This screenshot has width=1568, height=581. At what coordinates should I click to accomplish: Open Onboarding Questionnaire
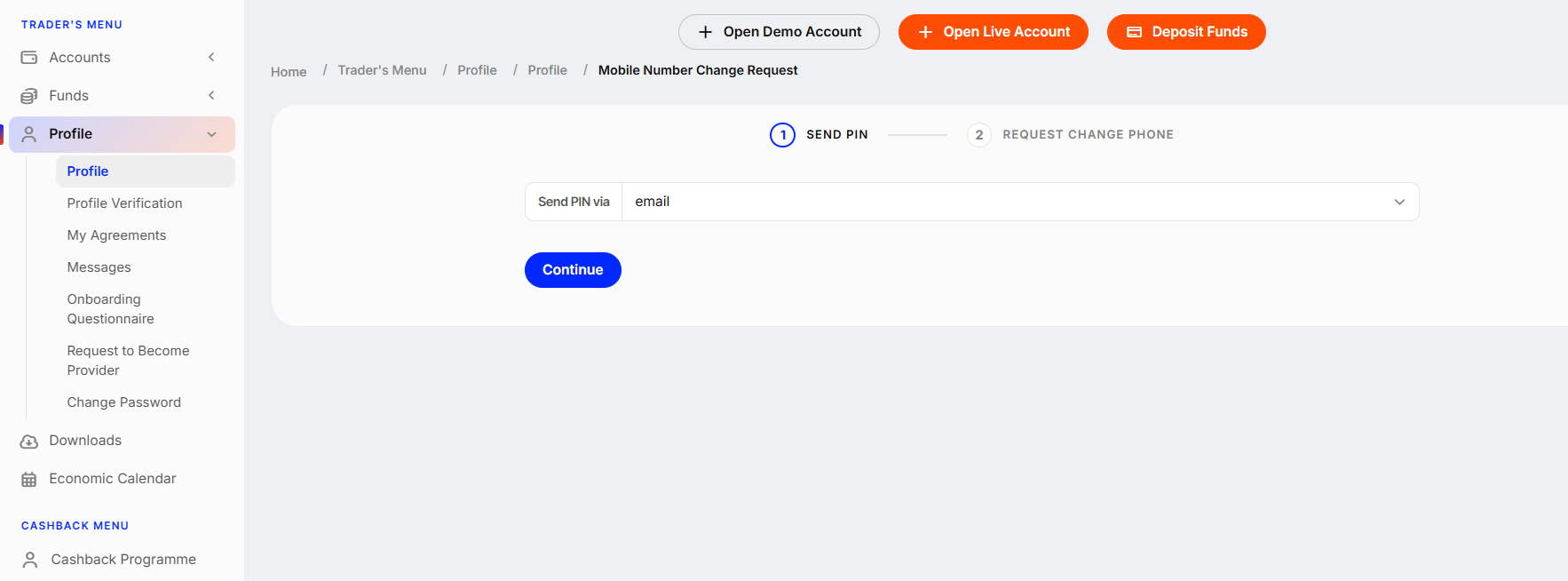click(x=110, y=309)
